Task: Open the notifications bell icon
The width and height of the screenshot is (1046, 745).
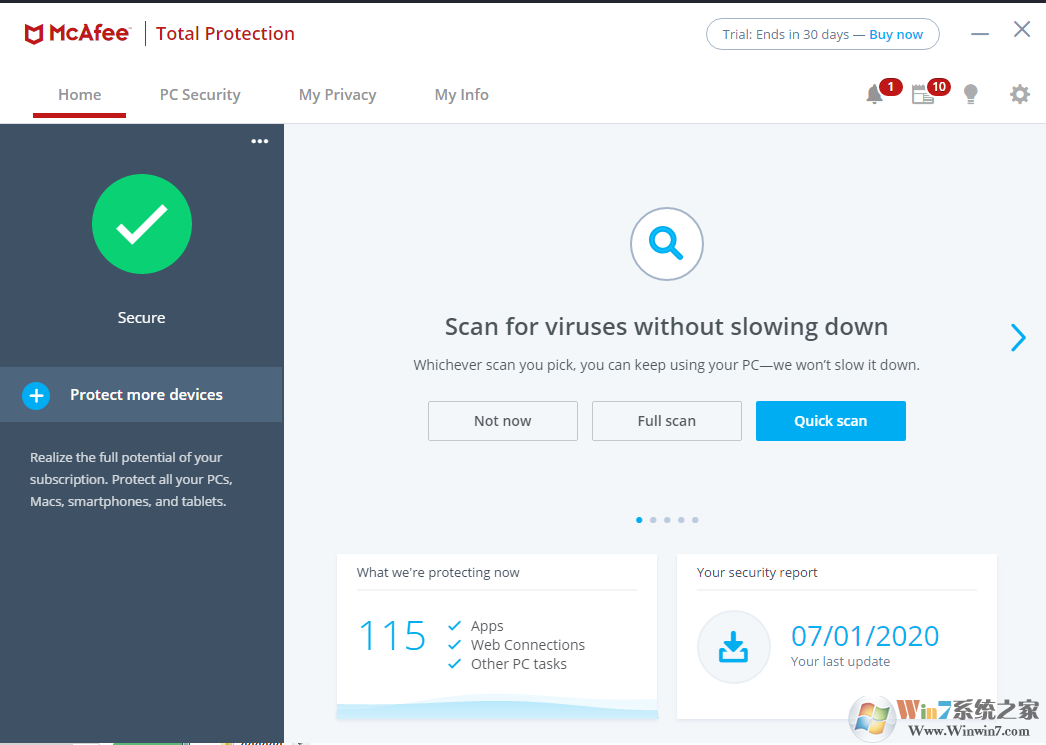Action: pyautogui.click(x=875, y=95)
